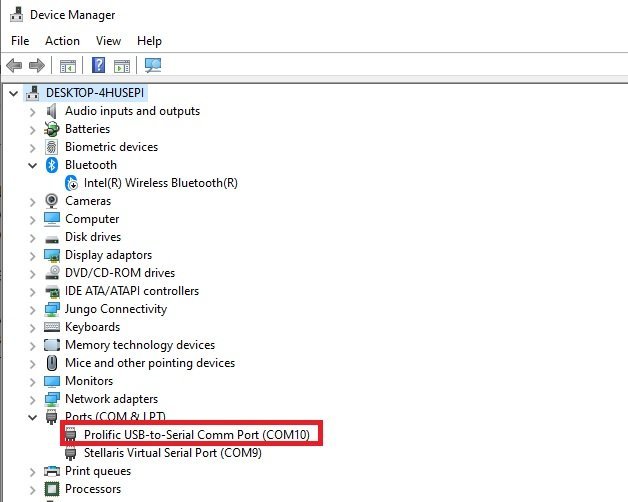Viewport: 628px width, 502px height.
Task: Select the DVD/CD-ROM drives label
Action: click(x=120, y=273)
